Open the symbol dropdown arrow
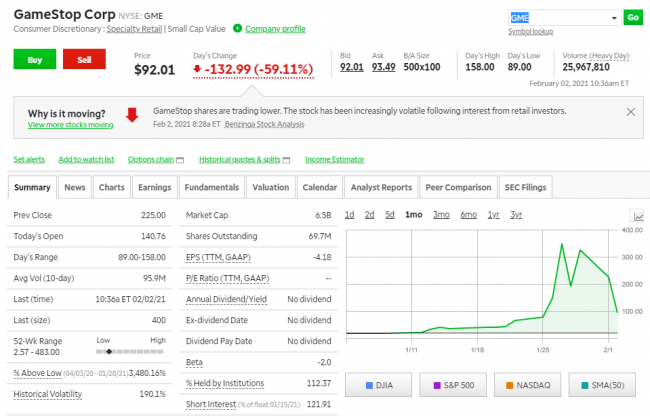Screen dimensions: 650x416 pos(613,18)
